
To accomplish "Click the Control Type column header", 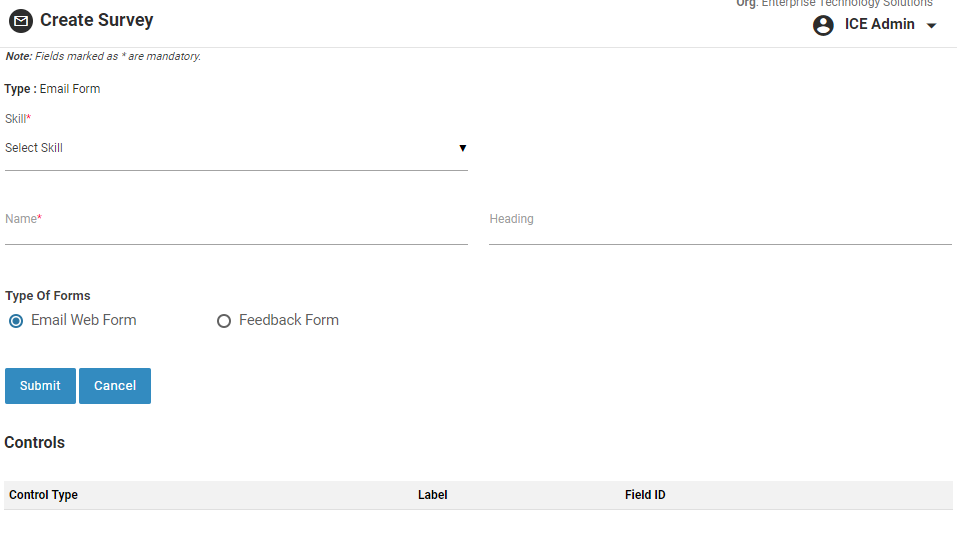I will (43, 495).
